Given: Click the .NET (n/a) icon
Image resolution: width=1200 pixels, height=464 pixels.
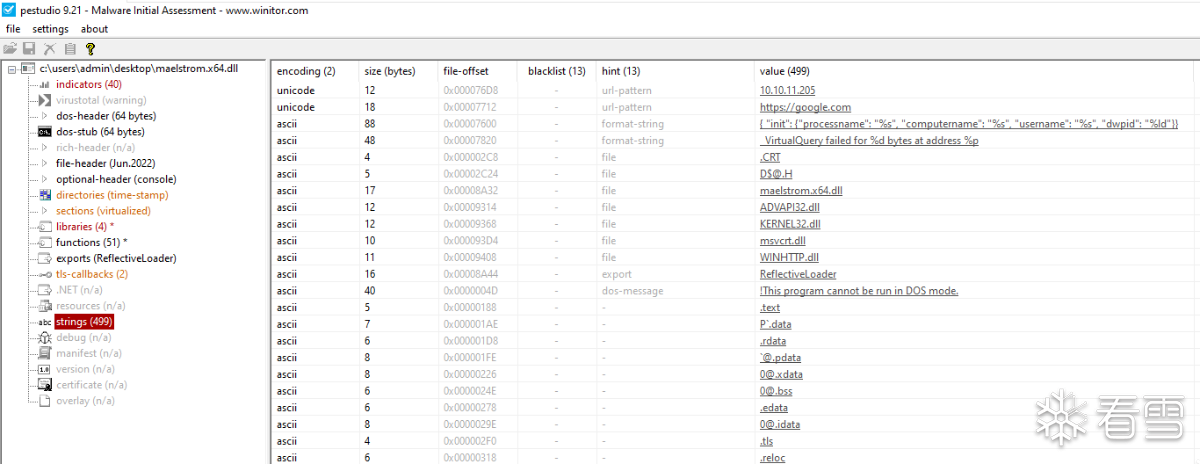Looking at the screenshot, I should (45, 290).
